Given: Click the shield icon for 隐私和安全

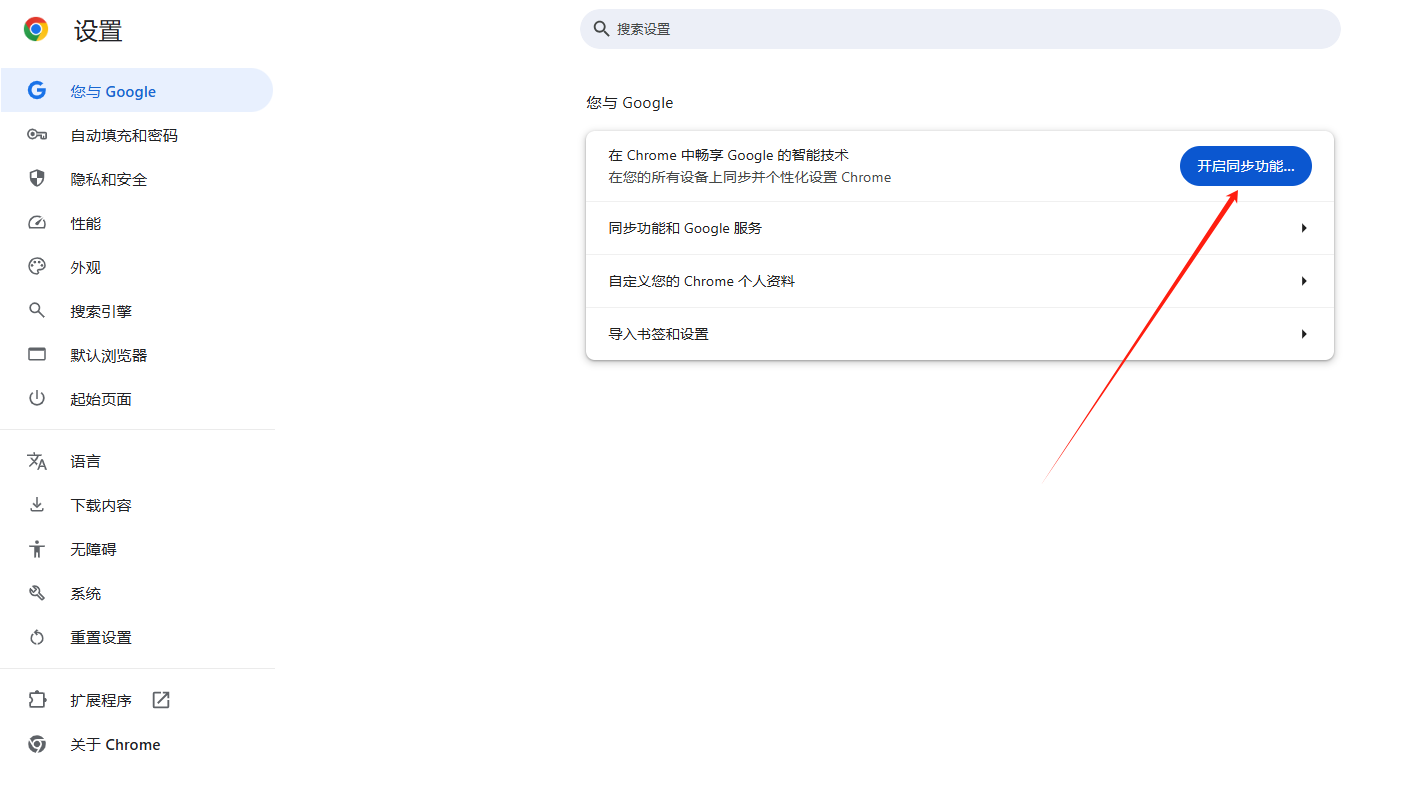Looking at the screenshot, I should (37, 179).
